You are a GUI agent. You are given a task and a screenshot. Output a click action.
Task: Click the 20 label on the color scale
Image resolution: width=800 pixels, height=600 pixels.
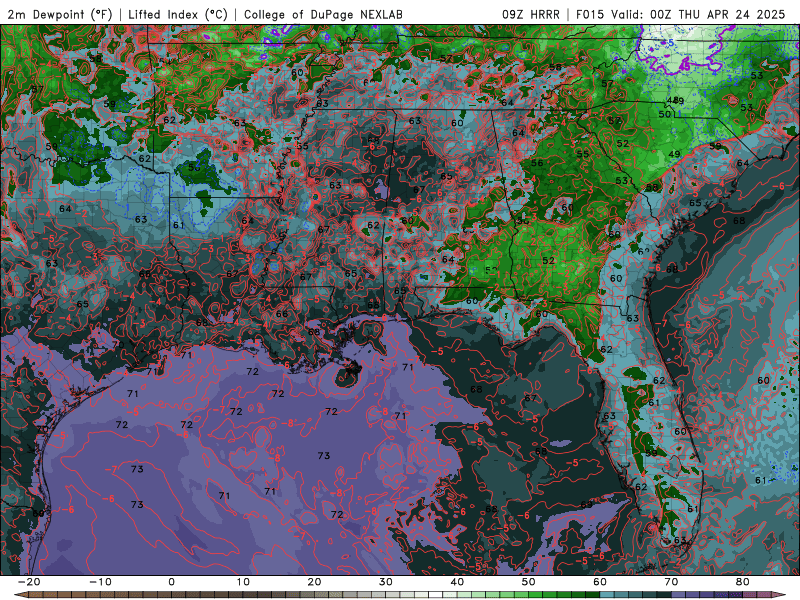click(314, 582)
